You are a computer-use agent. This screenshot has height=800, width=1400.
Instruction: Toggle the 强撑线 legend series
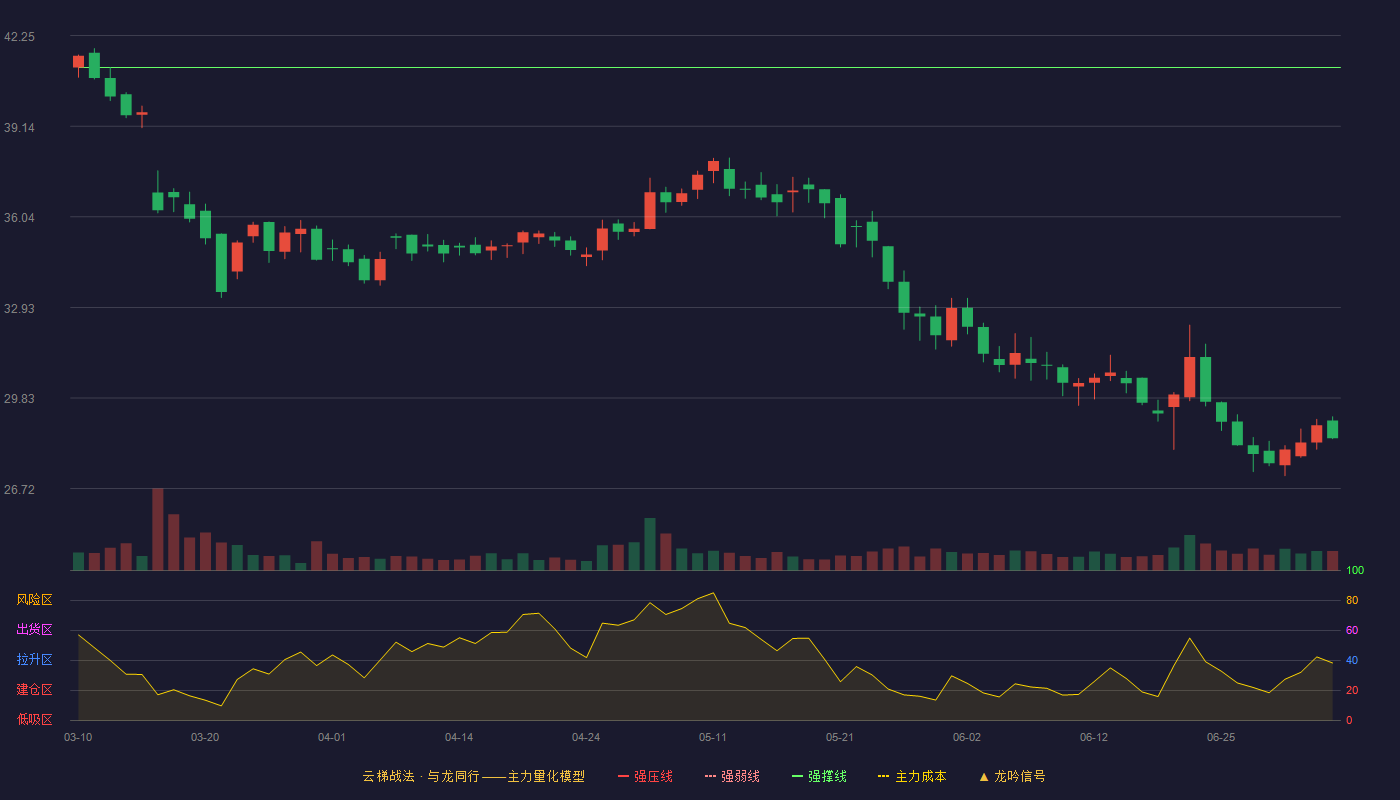[x=819, y=776]
